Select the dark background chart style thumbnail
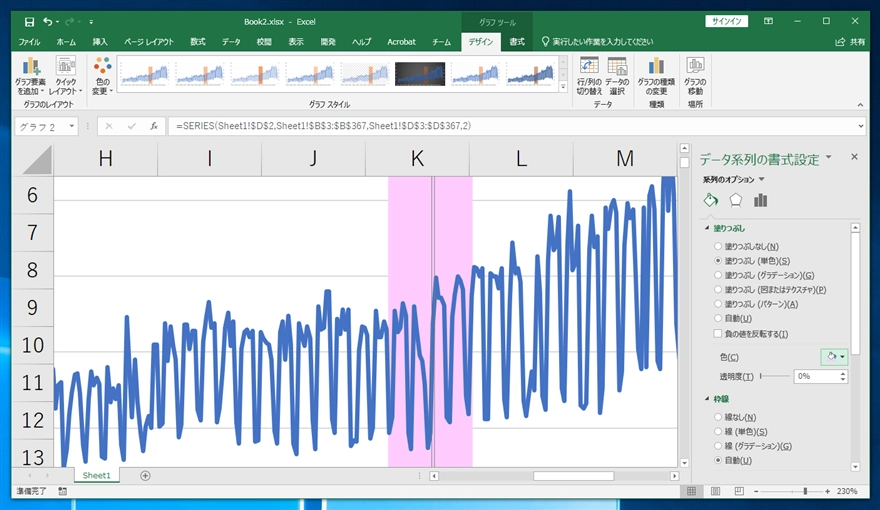This screenshot has height=510, width=880. click(420, 73)
